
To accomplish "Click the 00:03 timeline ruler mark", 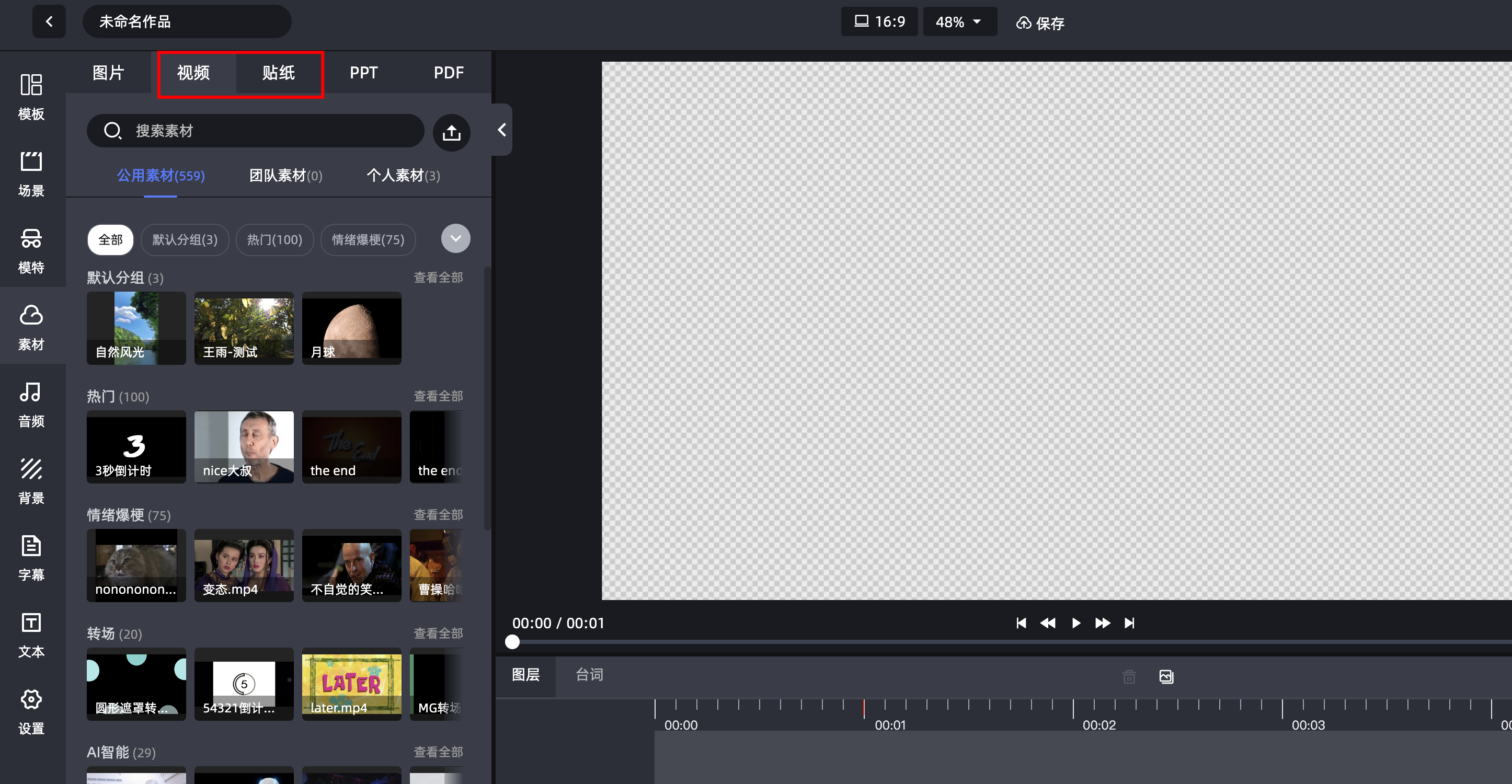I will [1308, 725].
